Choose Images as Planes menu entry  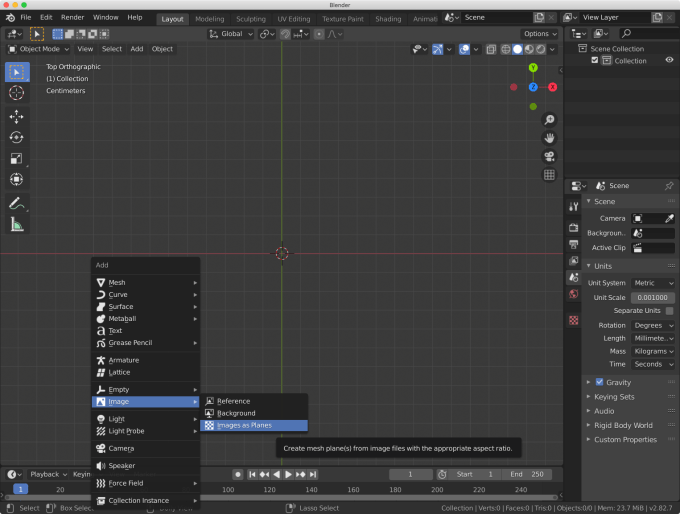tap(244, 425)
